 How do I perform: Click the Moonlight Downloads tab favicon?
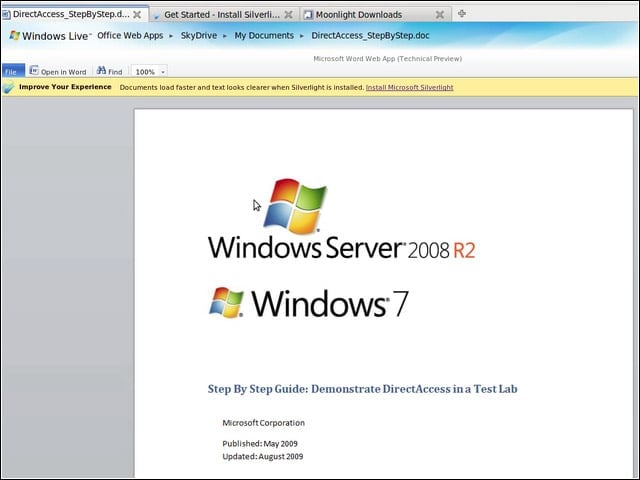point(309,15)
